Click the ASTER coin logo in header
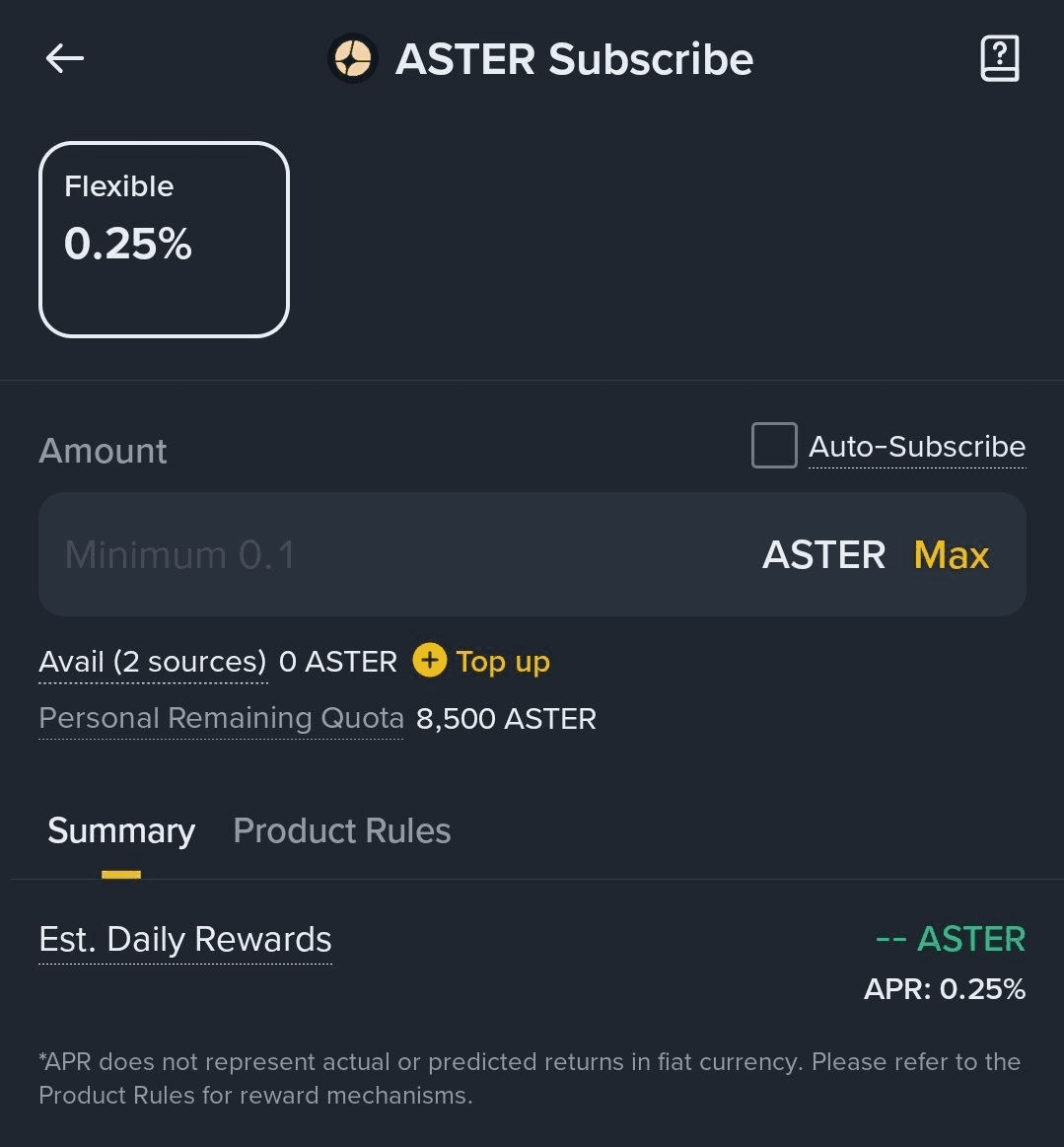1064x1147 pixels. point(353,59)
